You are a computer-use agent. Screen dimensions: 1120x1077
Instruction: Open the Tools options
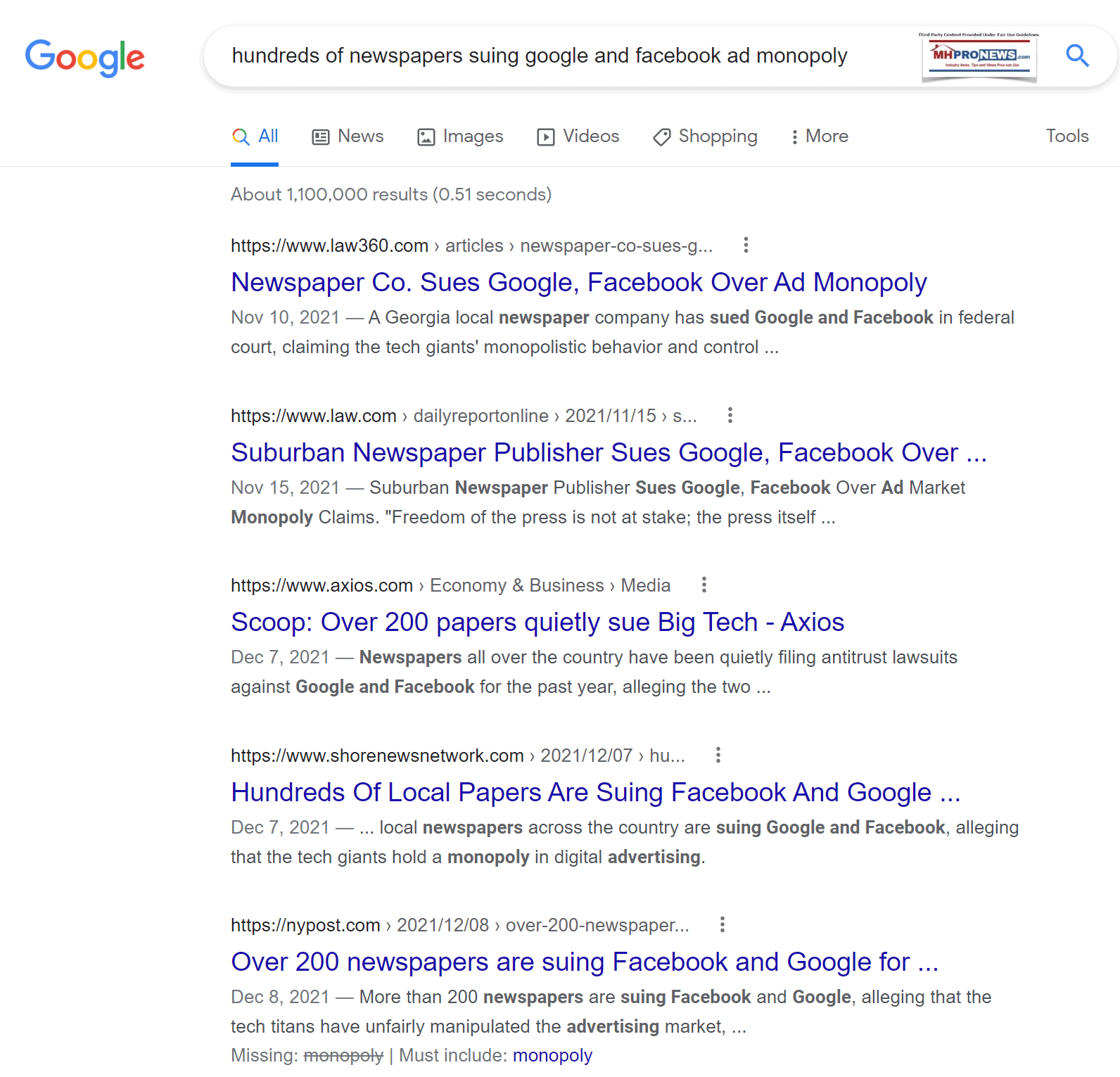(x=1067, y=136)
